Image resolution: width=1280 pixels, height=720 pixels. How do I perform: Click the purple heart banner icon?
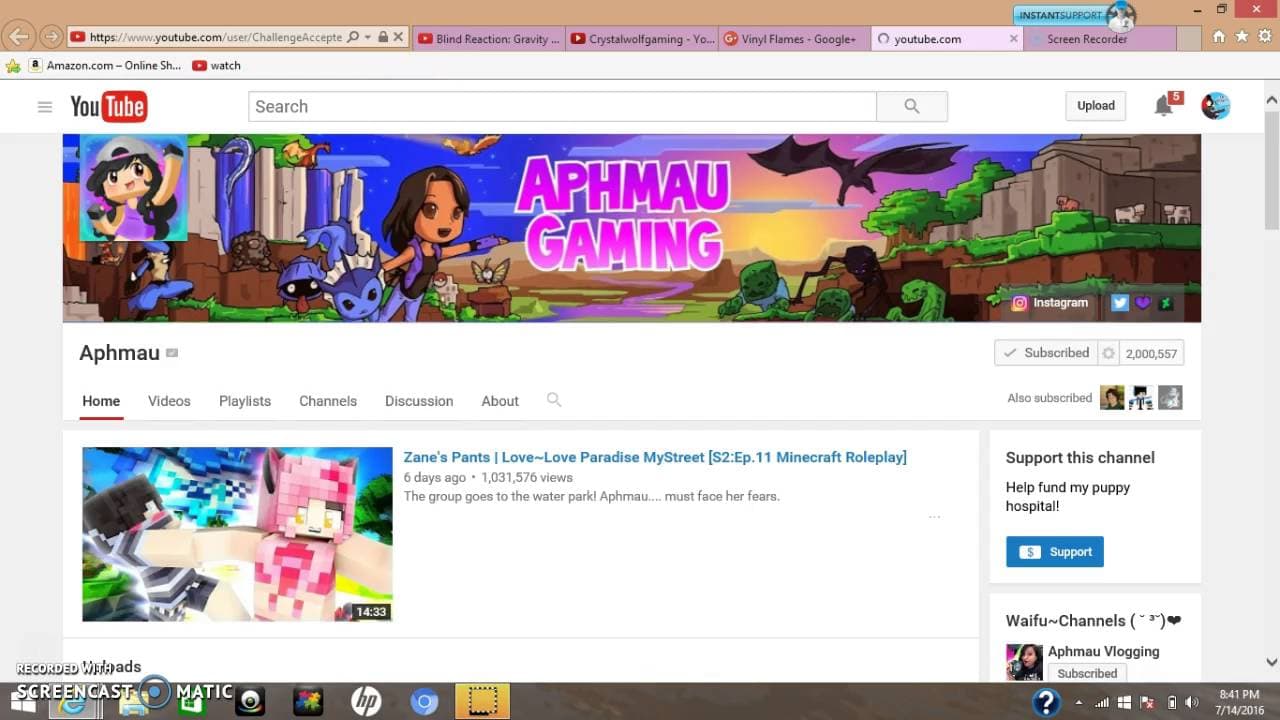1143,303
